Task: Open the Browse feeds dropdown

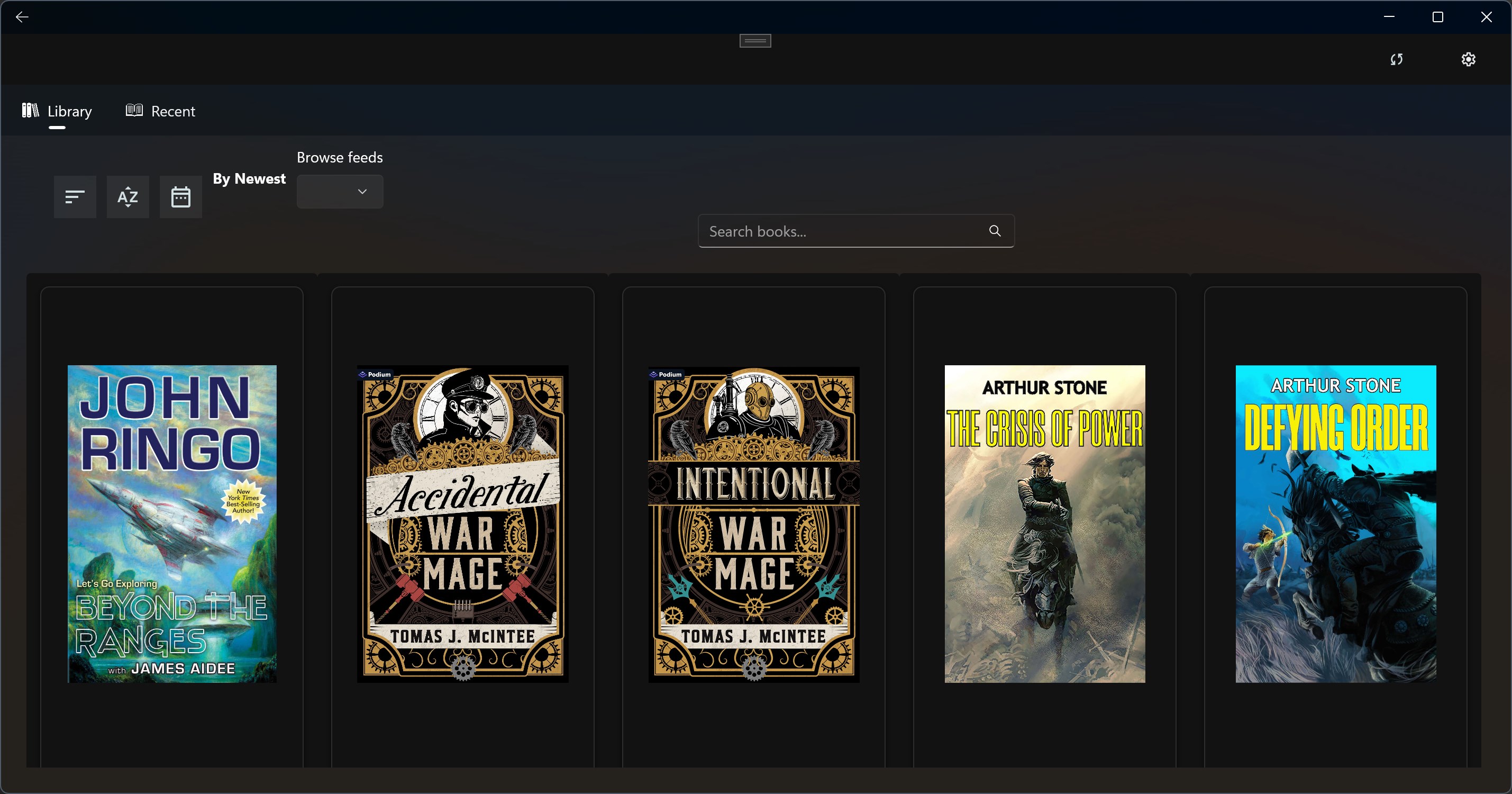Action: (340, 192)
